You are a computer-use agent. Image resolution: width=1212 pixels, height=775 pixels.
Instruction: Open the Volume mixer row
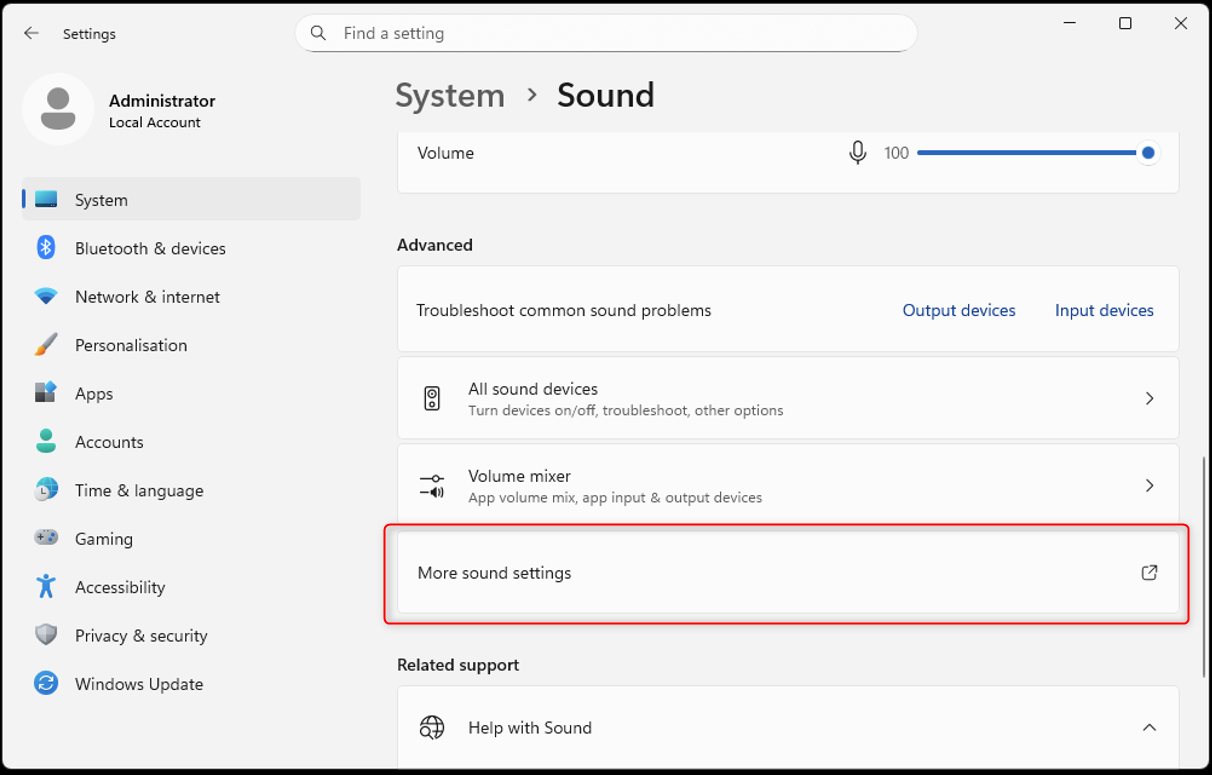point(788,486)
